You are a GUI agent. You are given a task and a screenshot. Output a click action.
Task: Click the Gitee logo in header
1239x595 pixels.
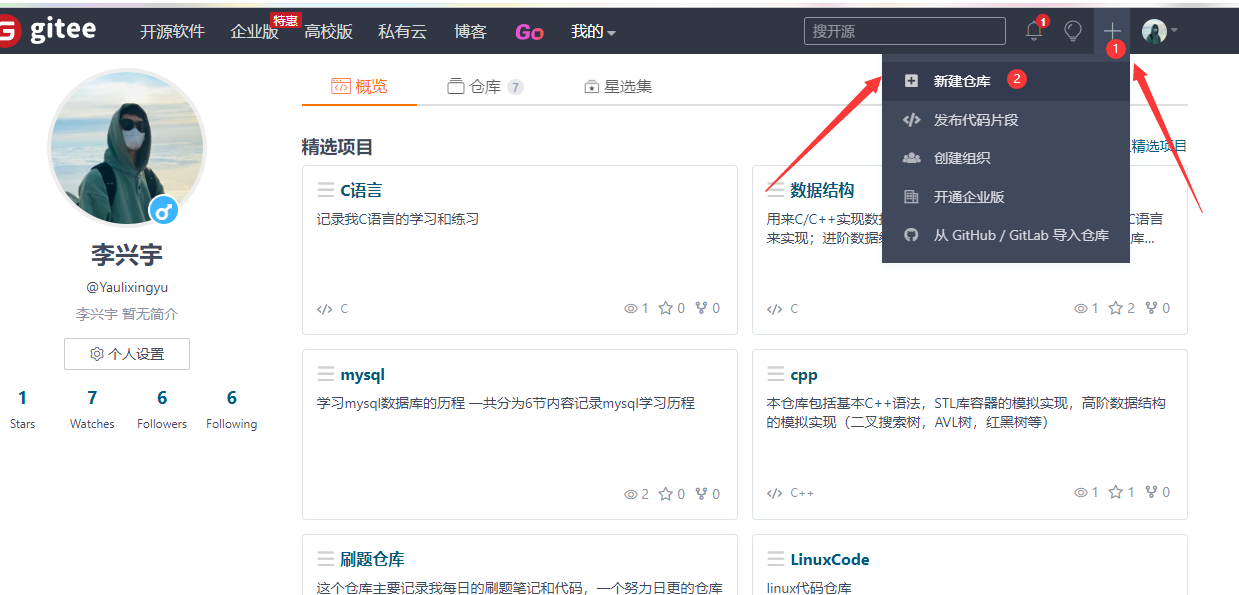click(48, 31)
